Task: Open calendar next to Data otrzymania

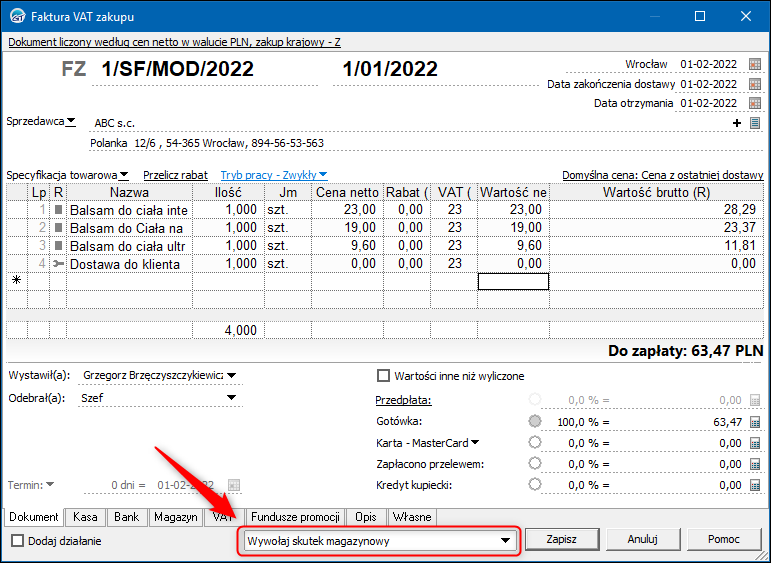Action: [755, 103]
